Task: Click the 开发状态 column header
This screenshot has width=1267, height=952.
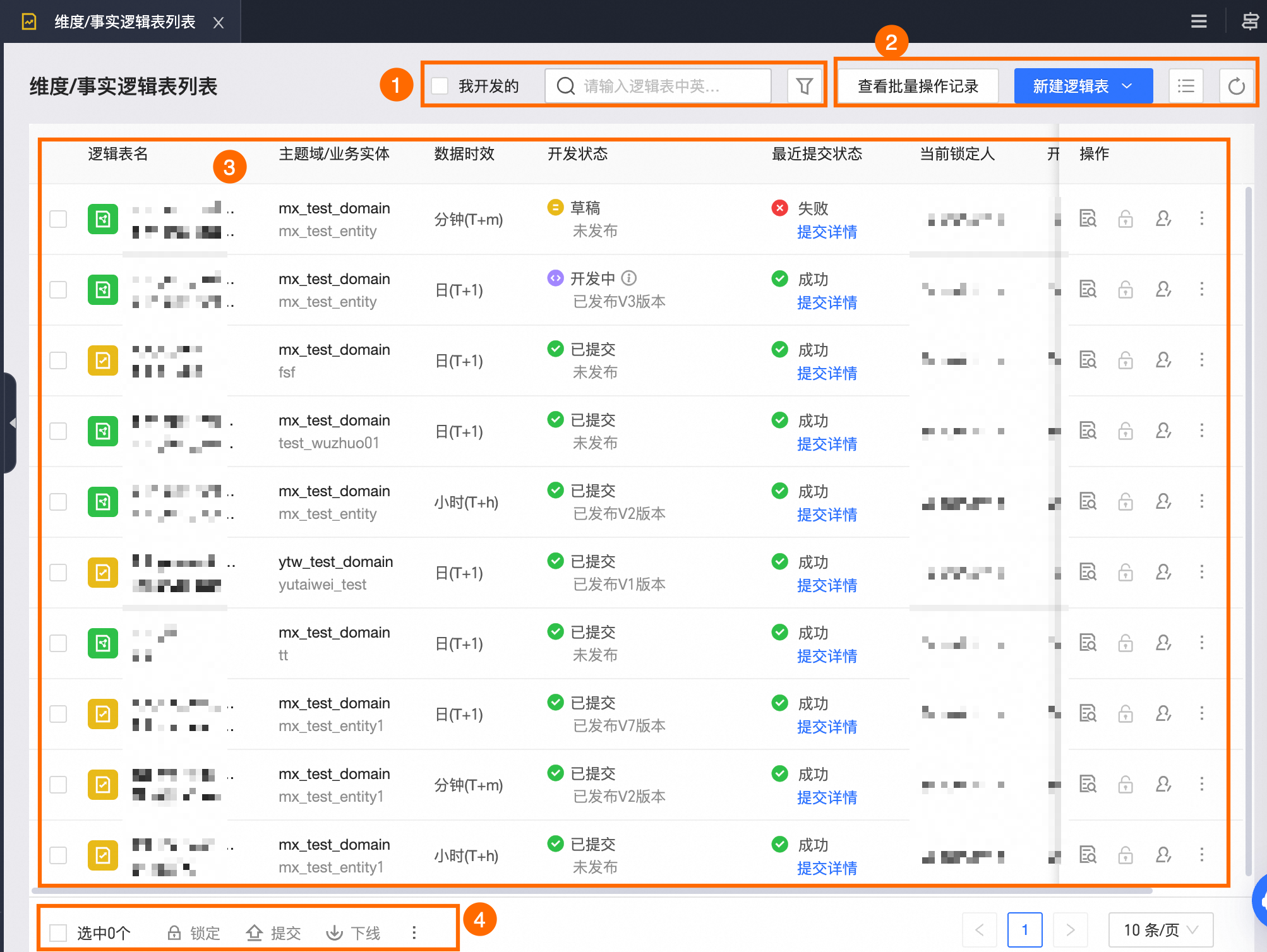Action: pyautogui.click(x=577, y=153)
